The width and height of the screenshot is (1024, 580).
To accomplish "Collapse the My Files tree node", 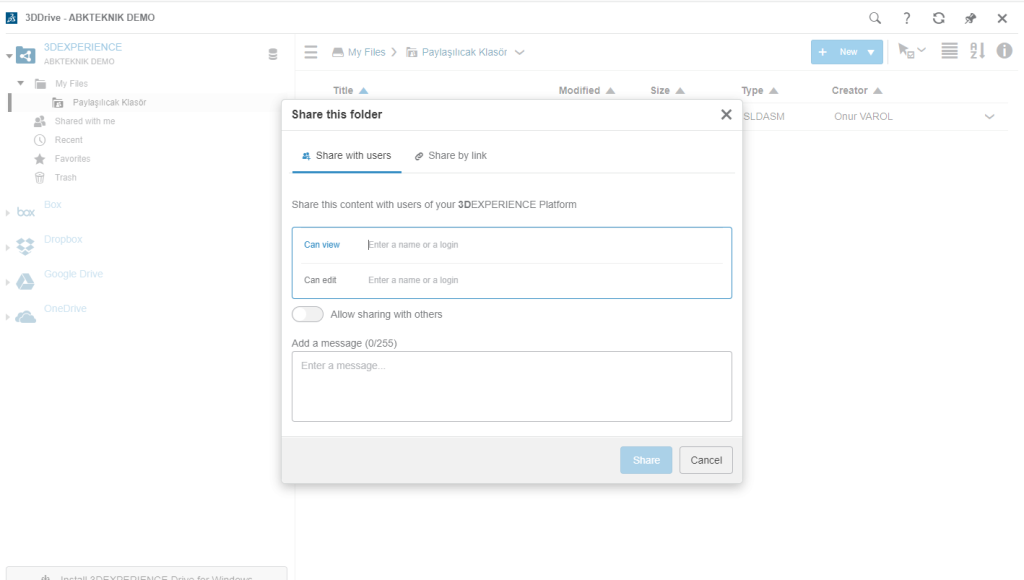I will 21,84.
